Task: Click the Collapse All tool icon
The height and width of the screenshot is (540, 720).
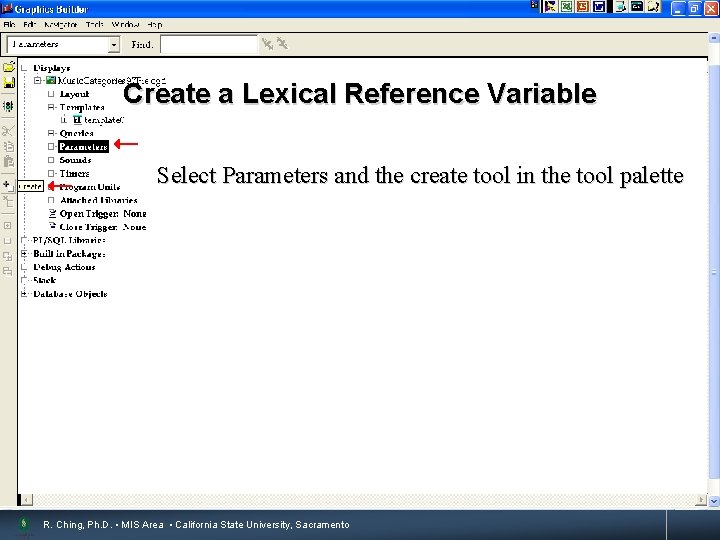Action: [x=7, y=271]
